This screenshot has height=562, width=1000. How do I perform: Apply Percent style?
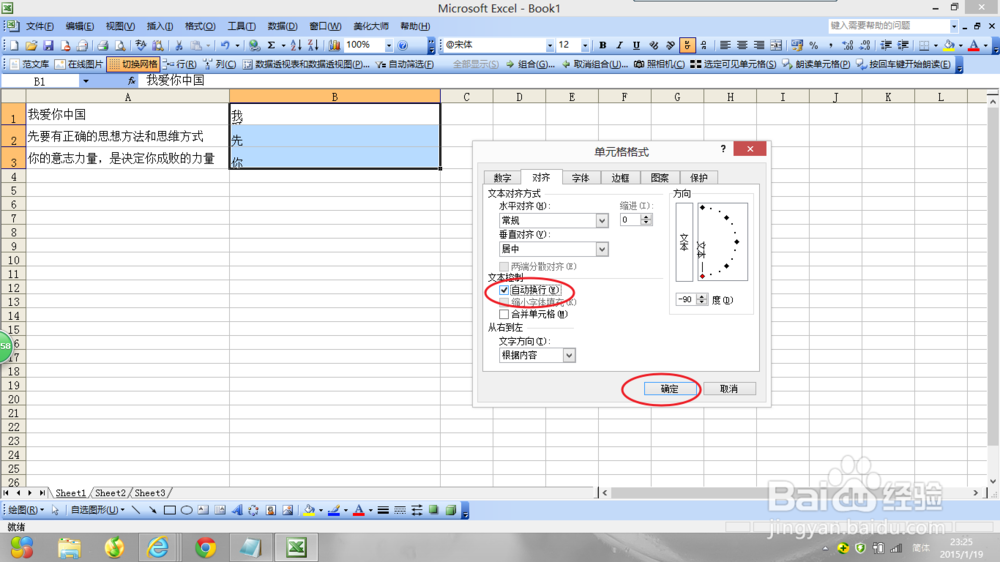point(814,45)
